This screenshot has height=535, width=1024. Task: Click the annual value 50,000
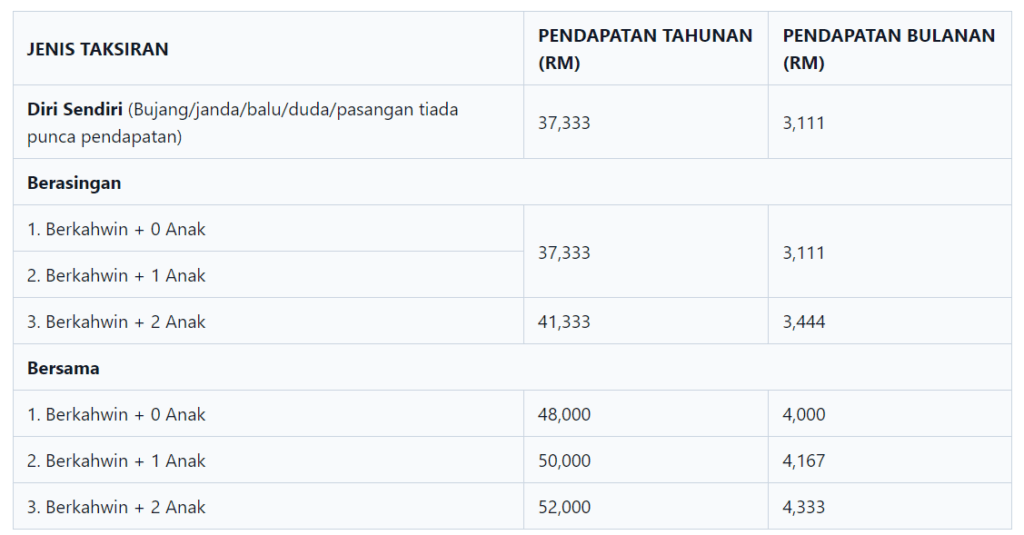(564, 461)
